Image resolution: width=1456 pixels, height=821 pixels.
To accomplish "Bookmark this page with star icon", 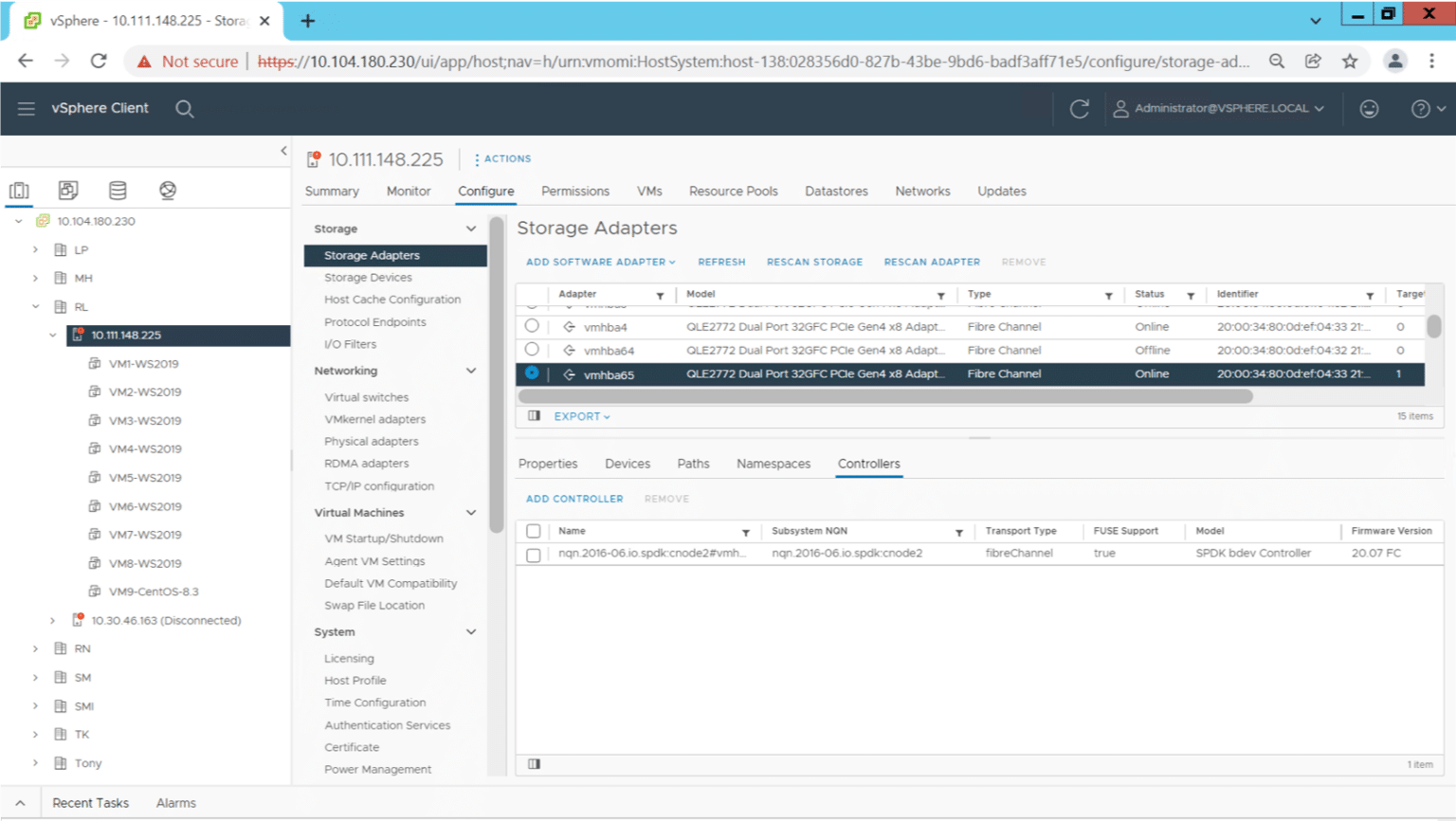I will [x=1350, y=62].
